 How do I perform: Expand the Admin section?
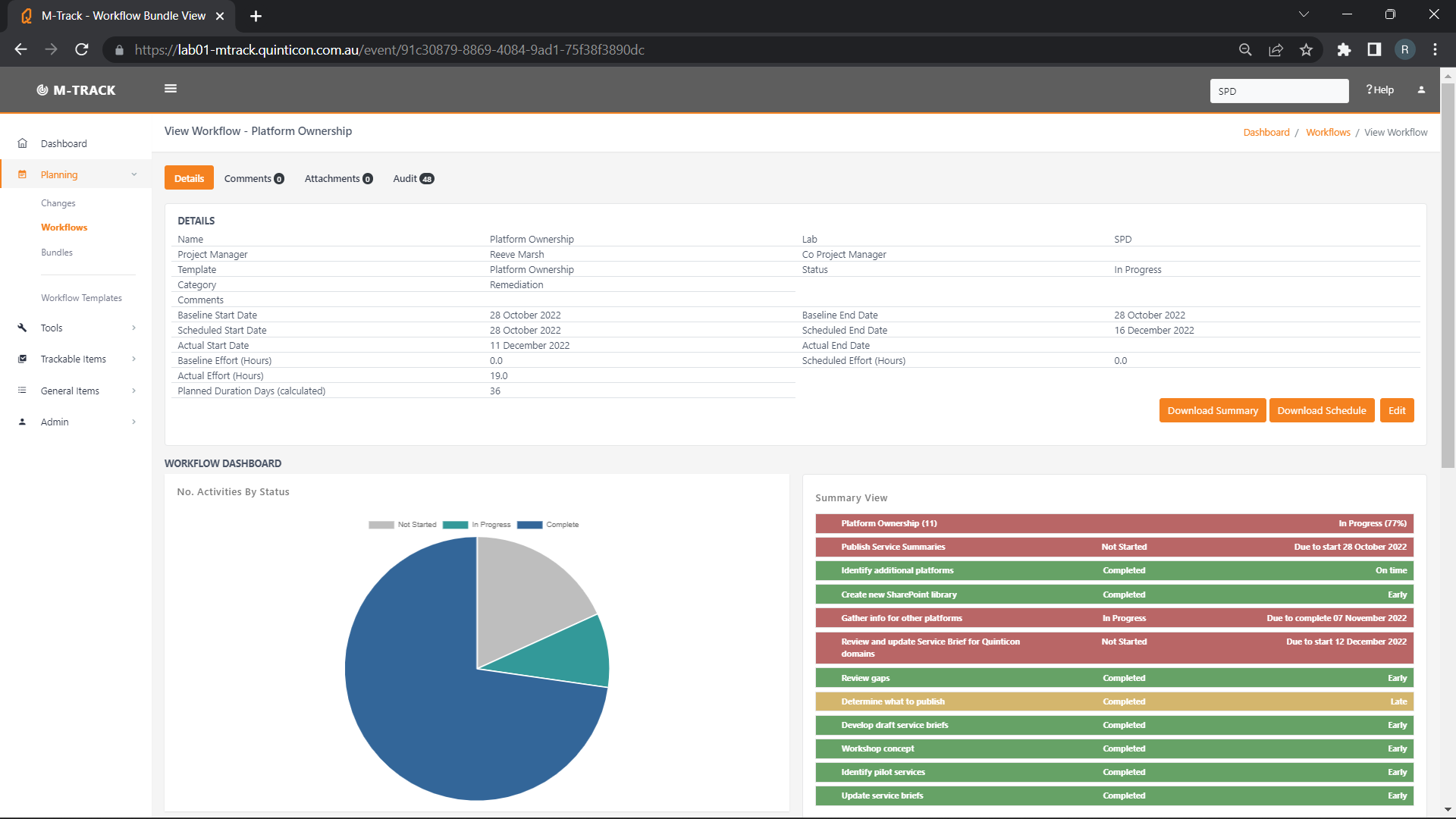pyautogui.click(x=134, y=422)
